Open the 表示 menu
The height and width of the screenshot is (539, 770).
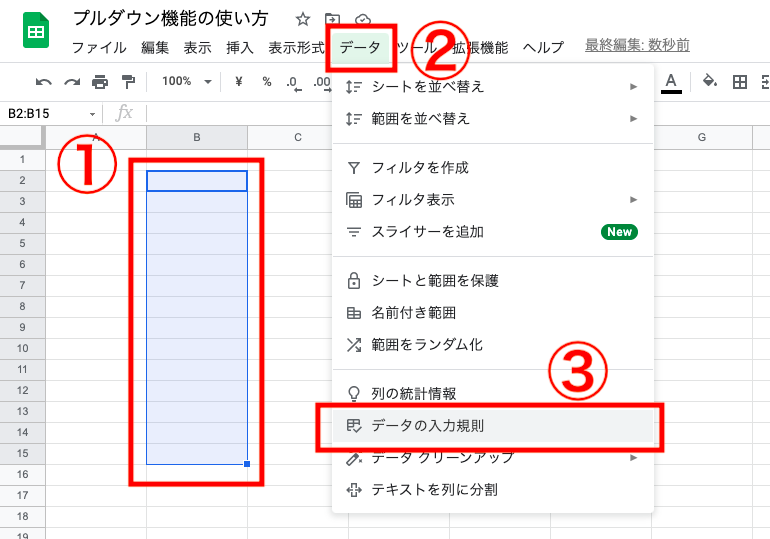[197, 48]
